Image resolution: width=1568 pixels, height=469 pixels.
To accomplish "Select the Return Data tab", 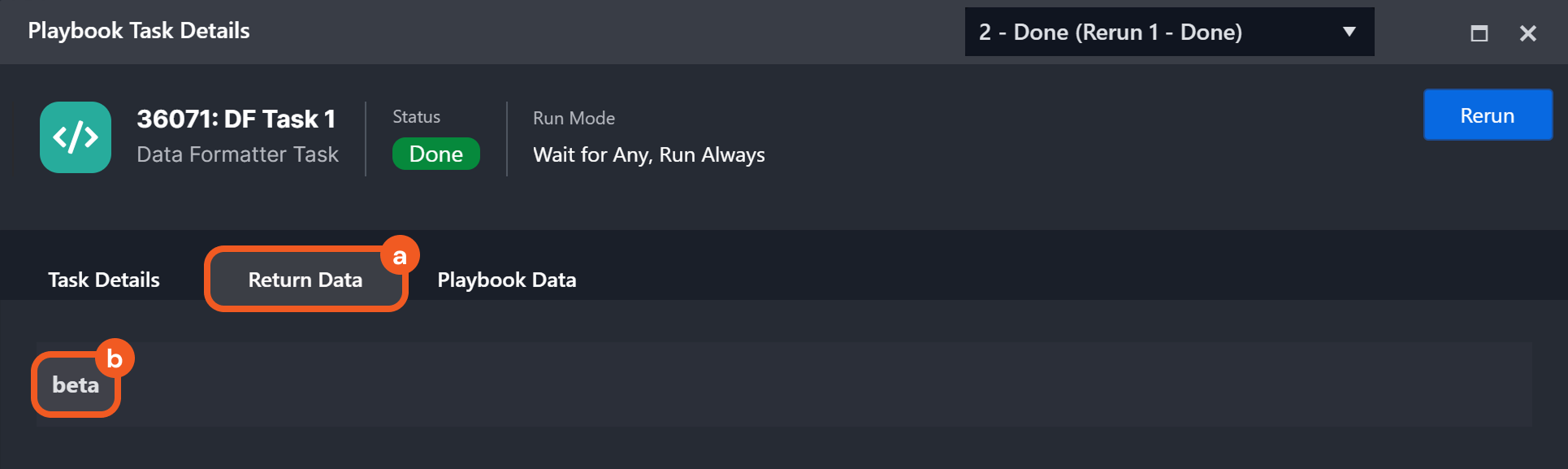I will click(305, 280).
